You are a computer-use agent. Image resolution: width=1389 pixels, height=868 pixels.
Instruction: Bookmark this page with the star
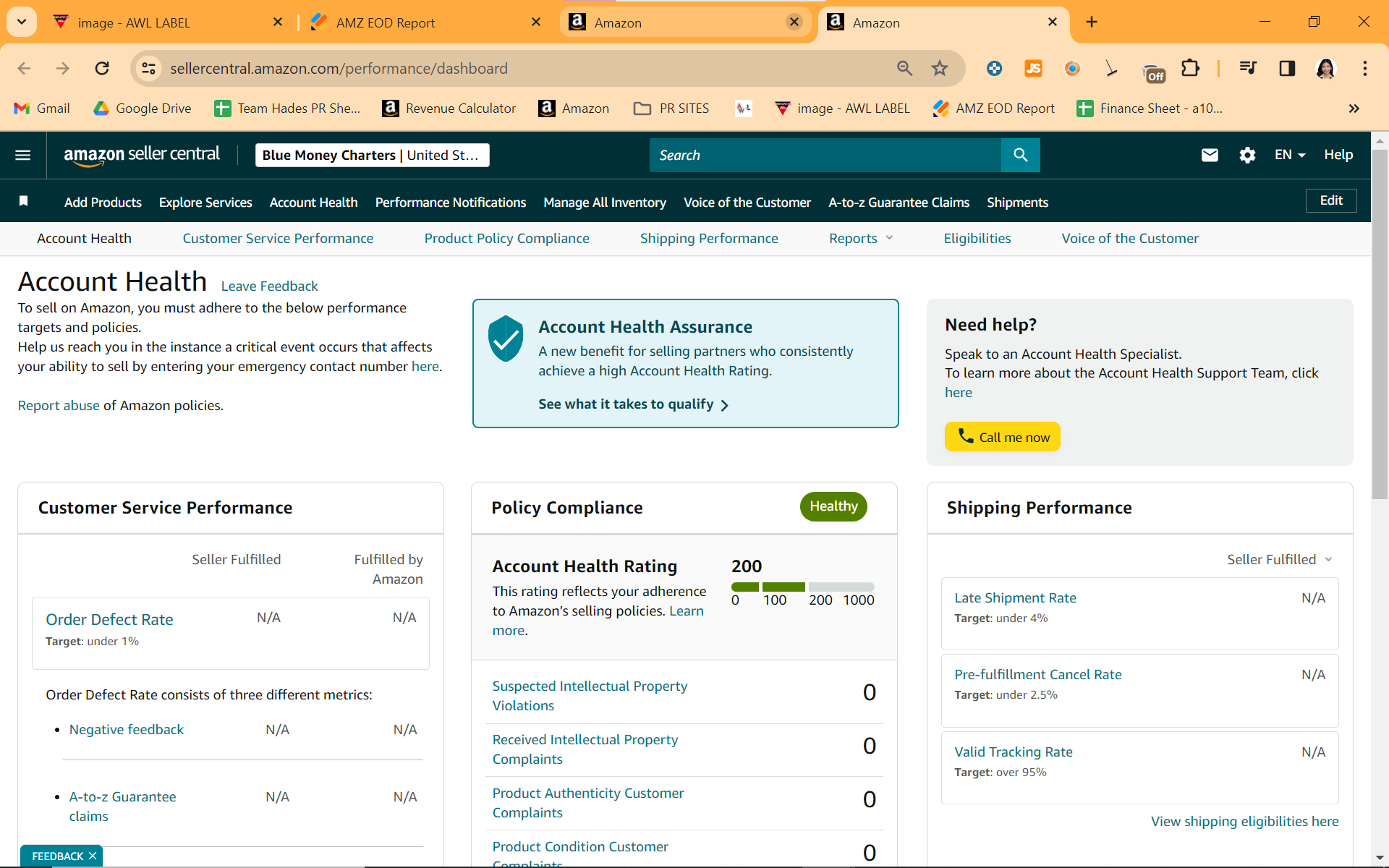click(x=940, y=68)
